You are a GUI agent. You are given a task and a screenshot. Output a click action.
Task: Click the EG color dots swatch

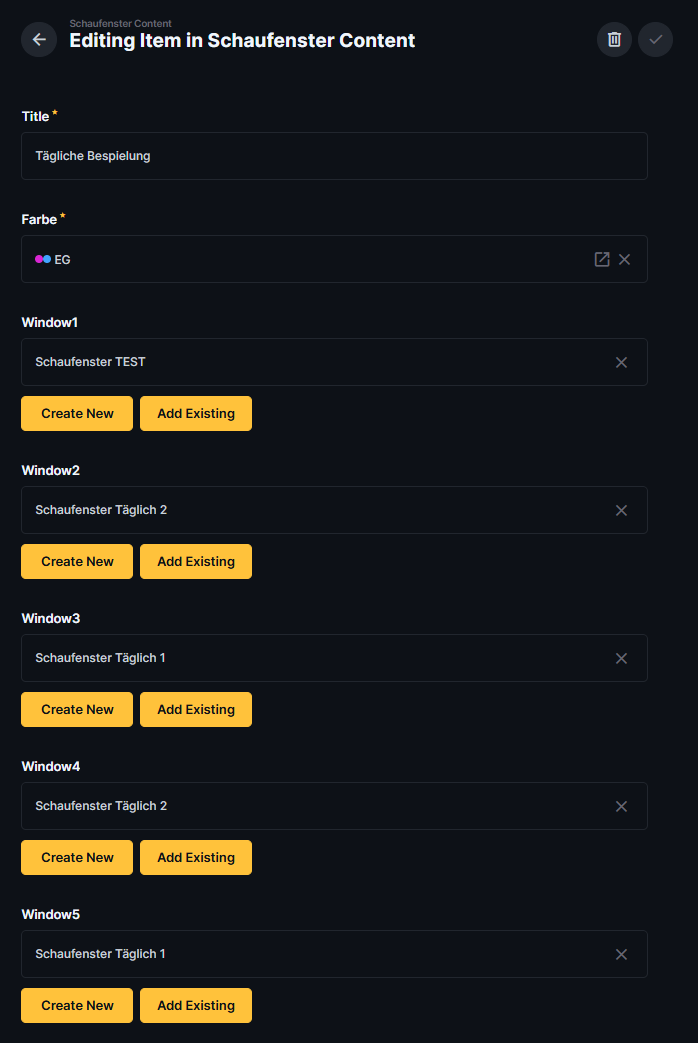pyautogui.click(x=43, y=259)
